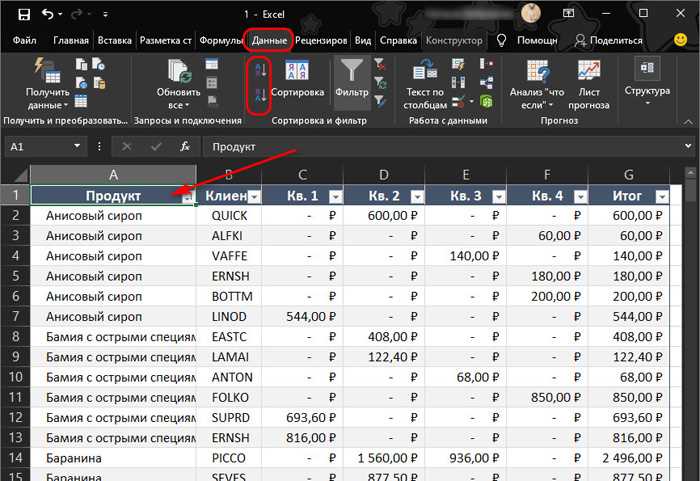Expand the formula bar chevron
This screenshot has height=481, width=700.
pyautogui.click(x=688, y=146)
